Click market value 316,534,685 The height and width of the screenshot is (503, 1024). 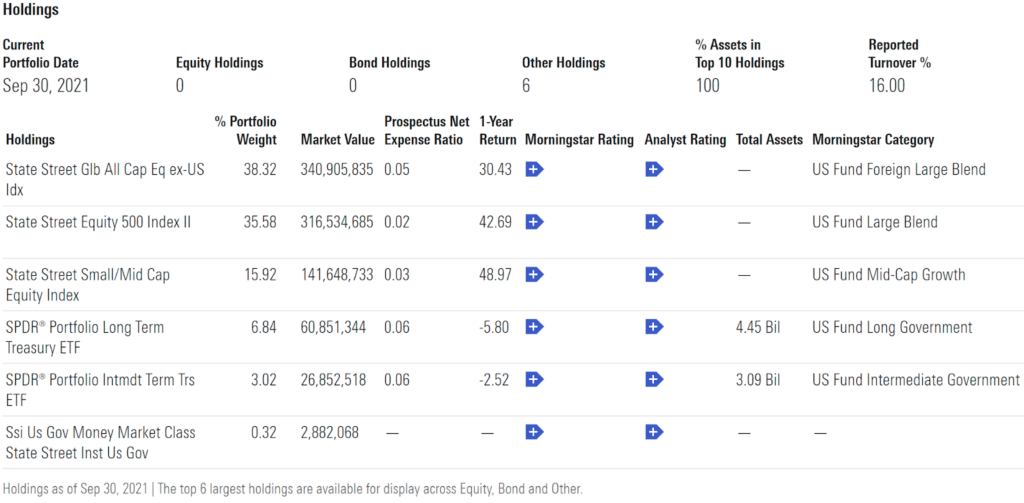coord(337,222)
